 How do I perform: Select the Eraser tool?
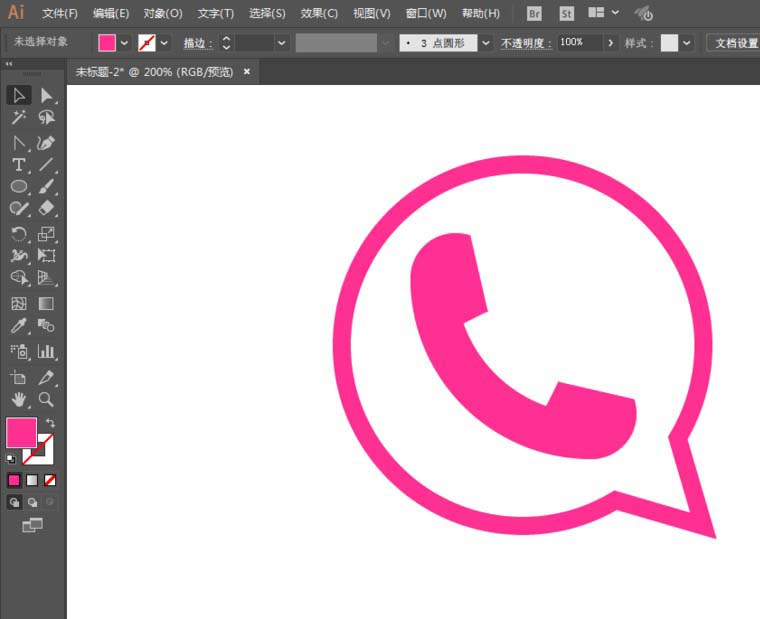46,208
